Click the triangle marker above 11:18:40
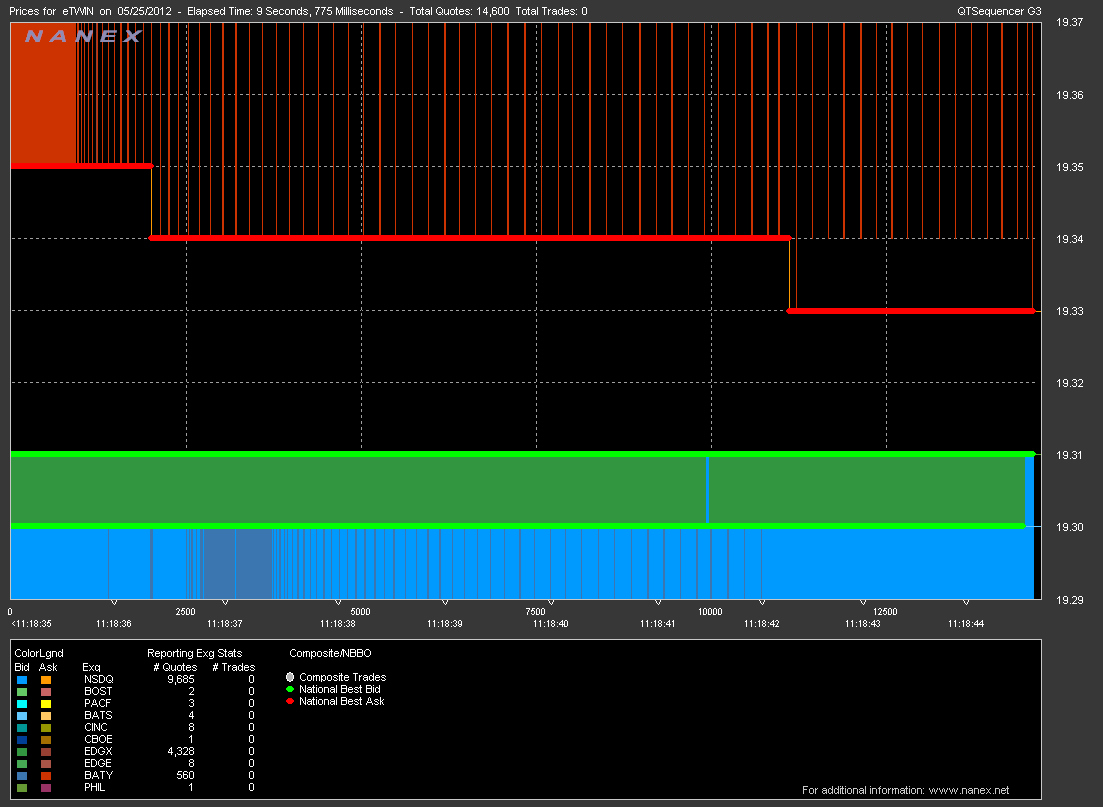Screen dimensions: 1103x807 tap(551, 602)
